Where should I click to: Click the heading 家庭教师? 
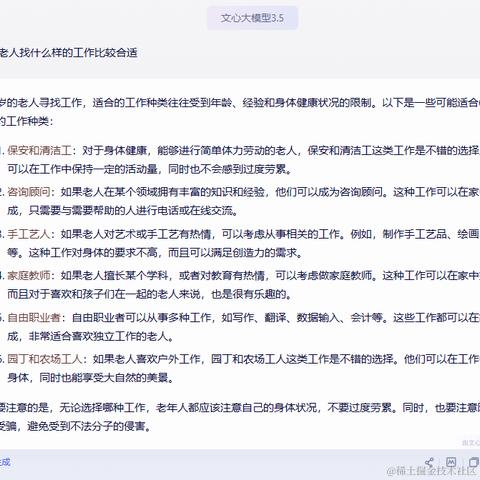tap(29, 275)
